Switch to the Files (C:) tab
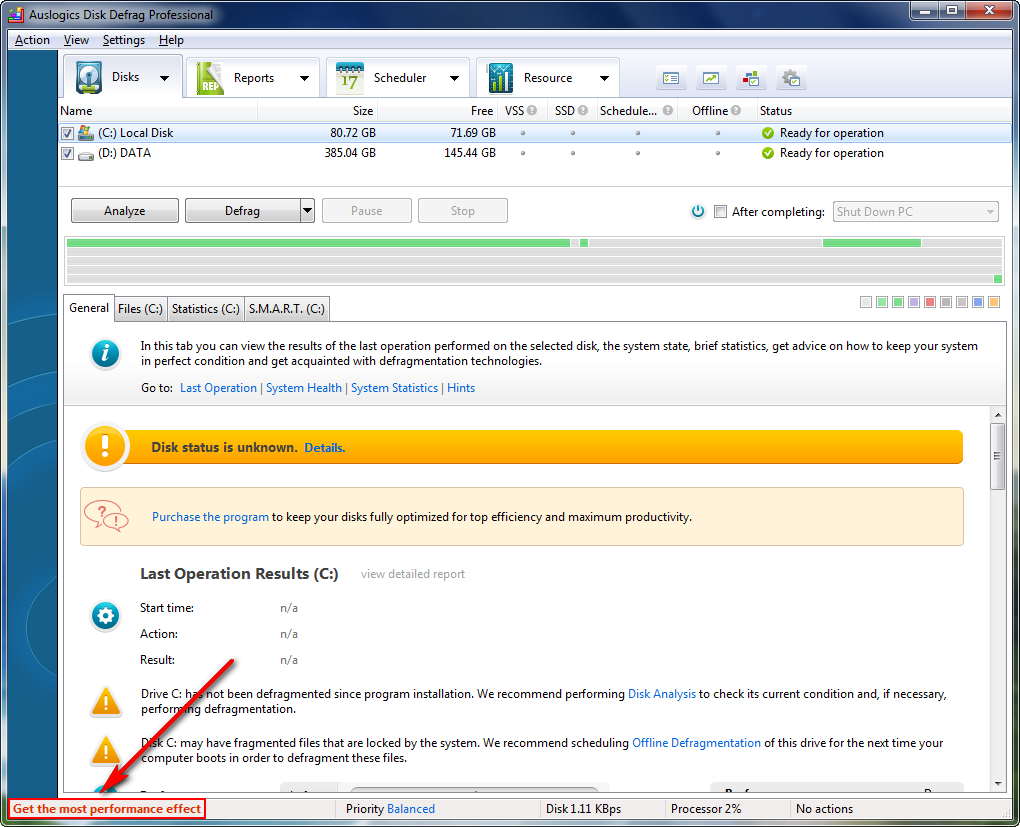Screen dimensions: 1020x827 pyautogui.click(x=141, y=309)
